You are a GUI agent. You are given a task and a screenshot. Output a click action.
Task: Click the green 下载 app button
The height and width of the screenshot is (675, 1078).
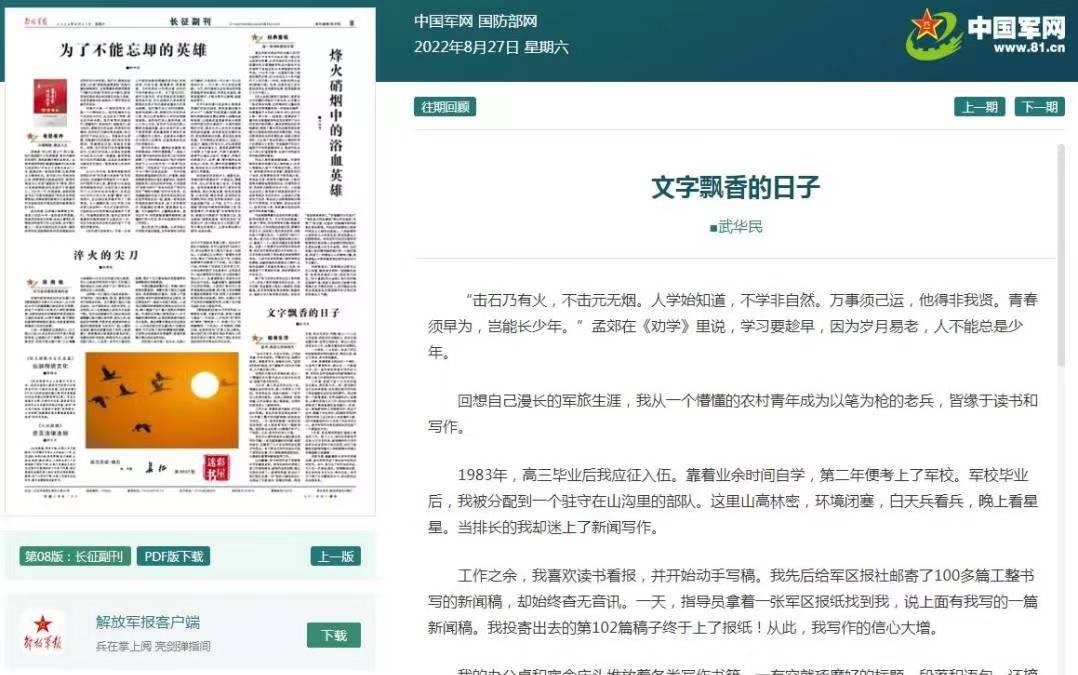click(x=333, y=635)
